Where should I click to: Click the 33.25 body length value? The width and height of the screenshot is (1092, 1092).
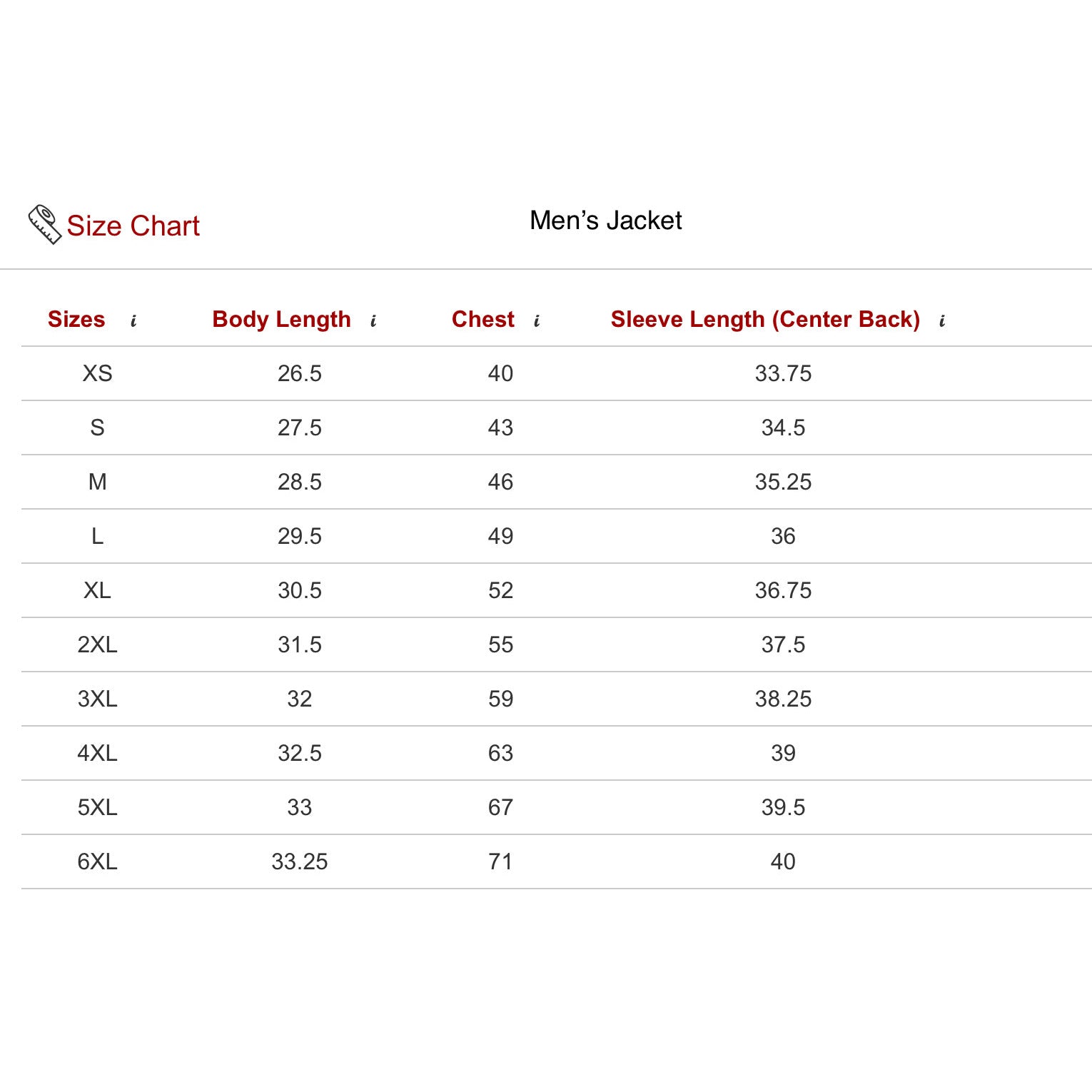coord(299,861)
